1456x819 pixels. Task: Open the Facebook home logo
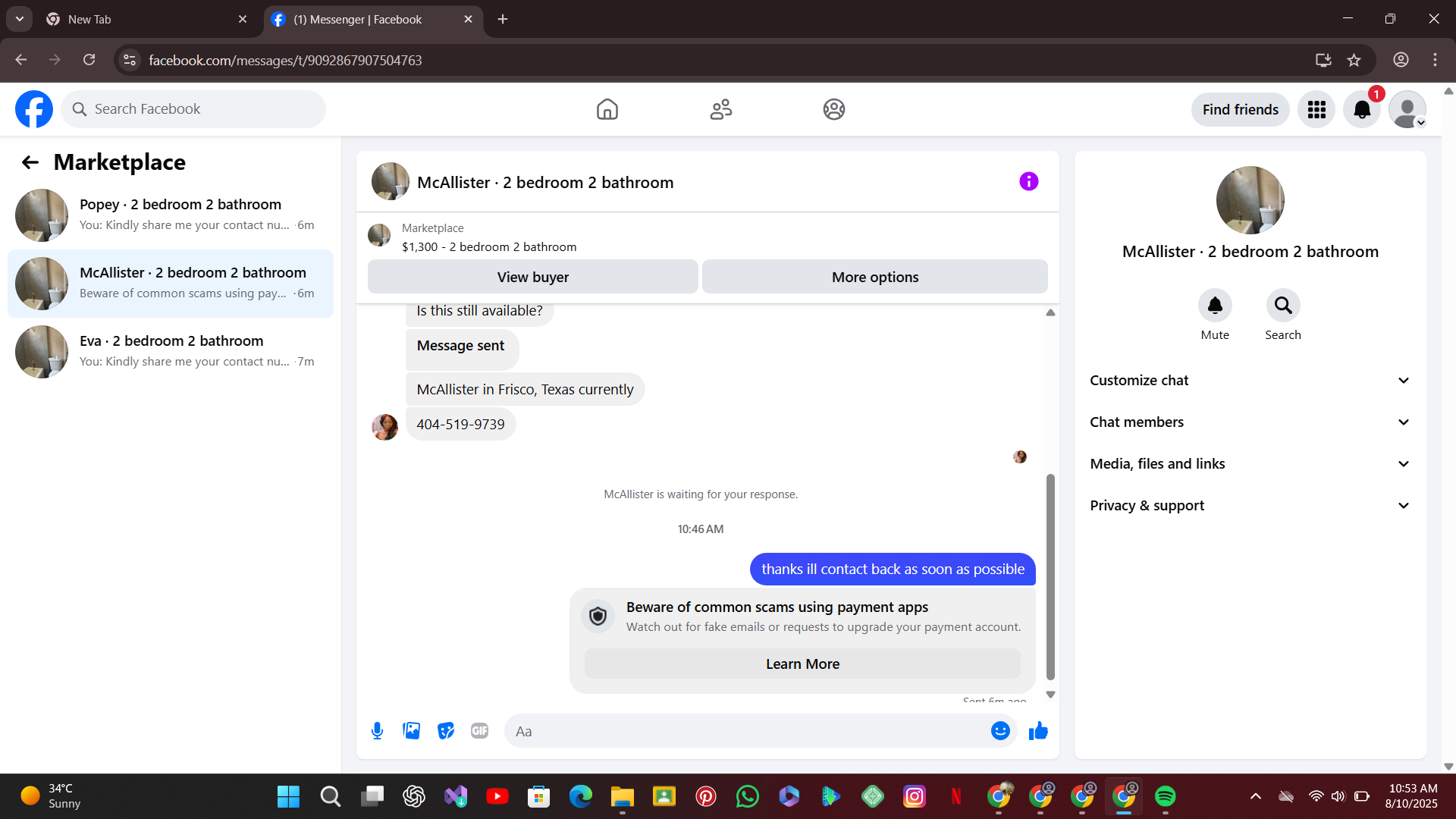pyautogui.click(x=34, y=109)
